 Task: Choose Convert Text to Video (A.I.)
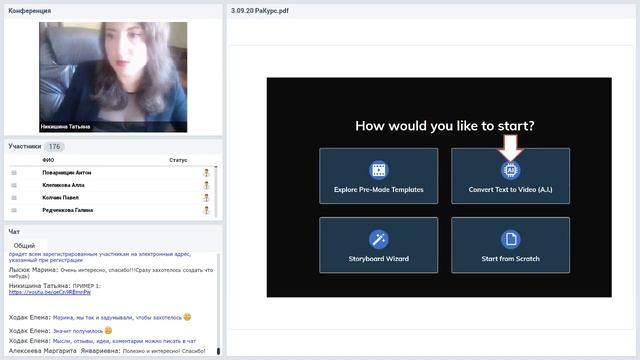point(510,176)
